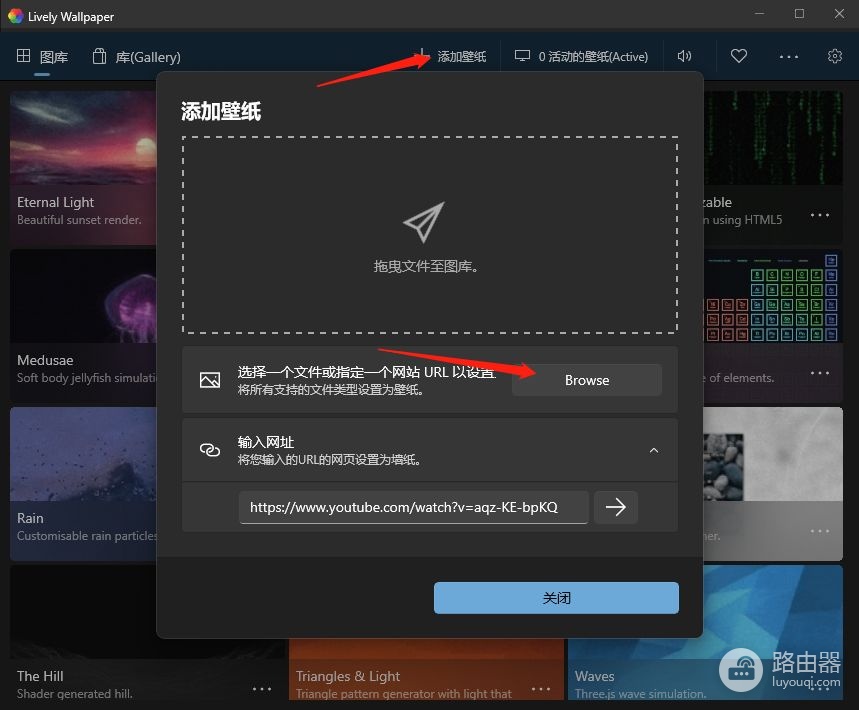This screenshot has width=859, height=710.
Task: Open the 图库 library tab
Action: 42,56
